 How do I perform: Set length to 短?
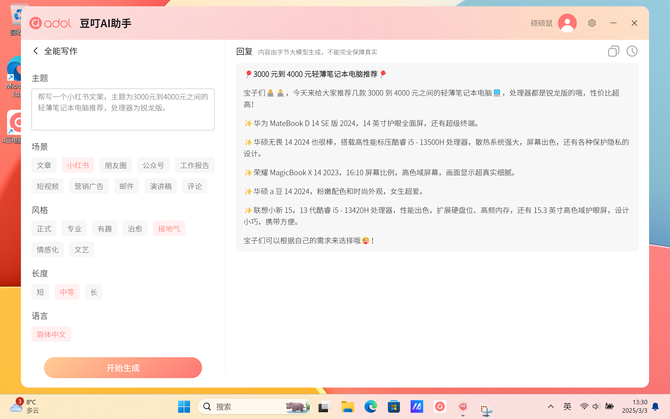(40, 292)
